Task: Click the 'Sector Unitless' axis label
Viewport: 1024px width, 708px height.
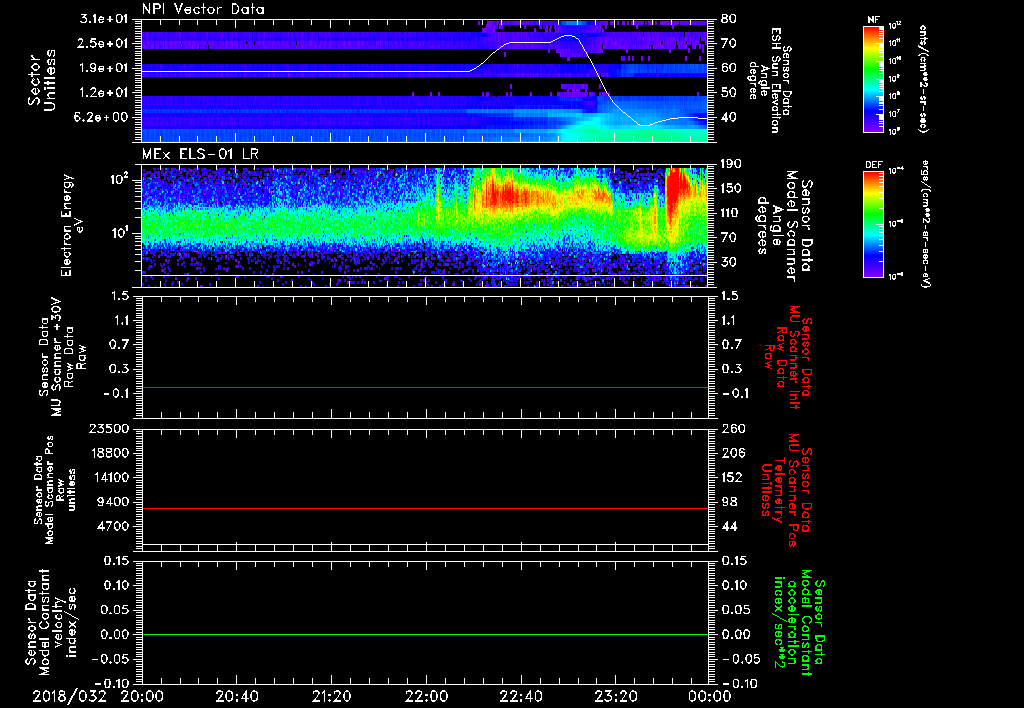Action: point(42,80)
